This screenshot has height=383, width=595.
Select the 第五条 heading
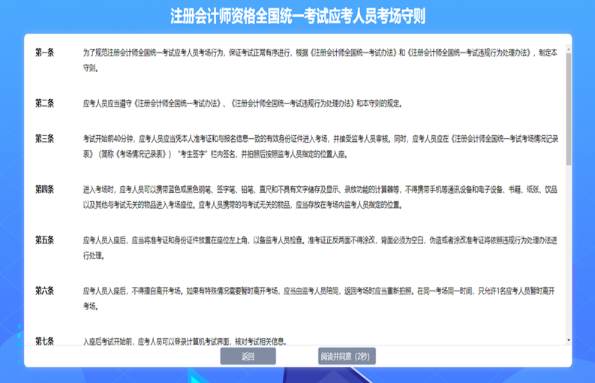tap(44, 240)
